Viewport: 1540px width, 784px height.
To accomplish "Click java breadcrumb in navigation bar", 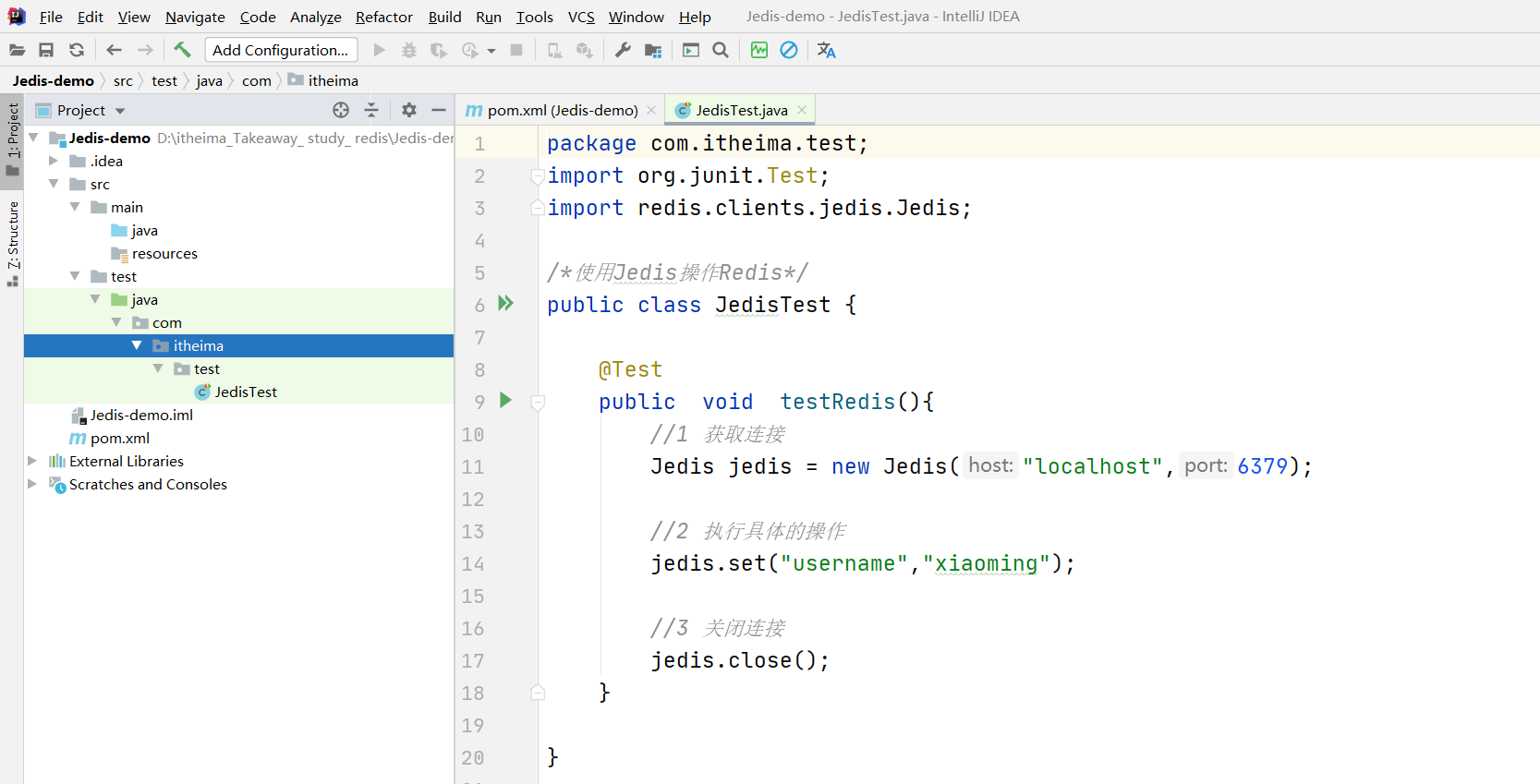I will (210, 81).
